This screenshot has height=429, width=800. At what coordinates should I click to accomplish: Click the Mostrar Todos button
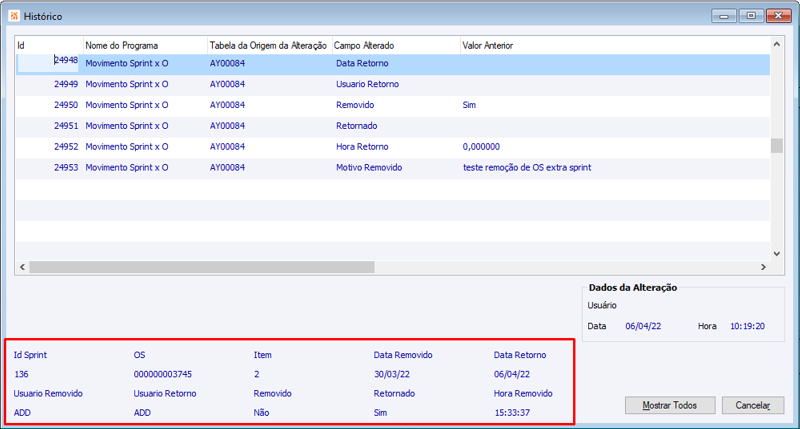pyautogui.click(x=670, y=405)
